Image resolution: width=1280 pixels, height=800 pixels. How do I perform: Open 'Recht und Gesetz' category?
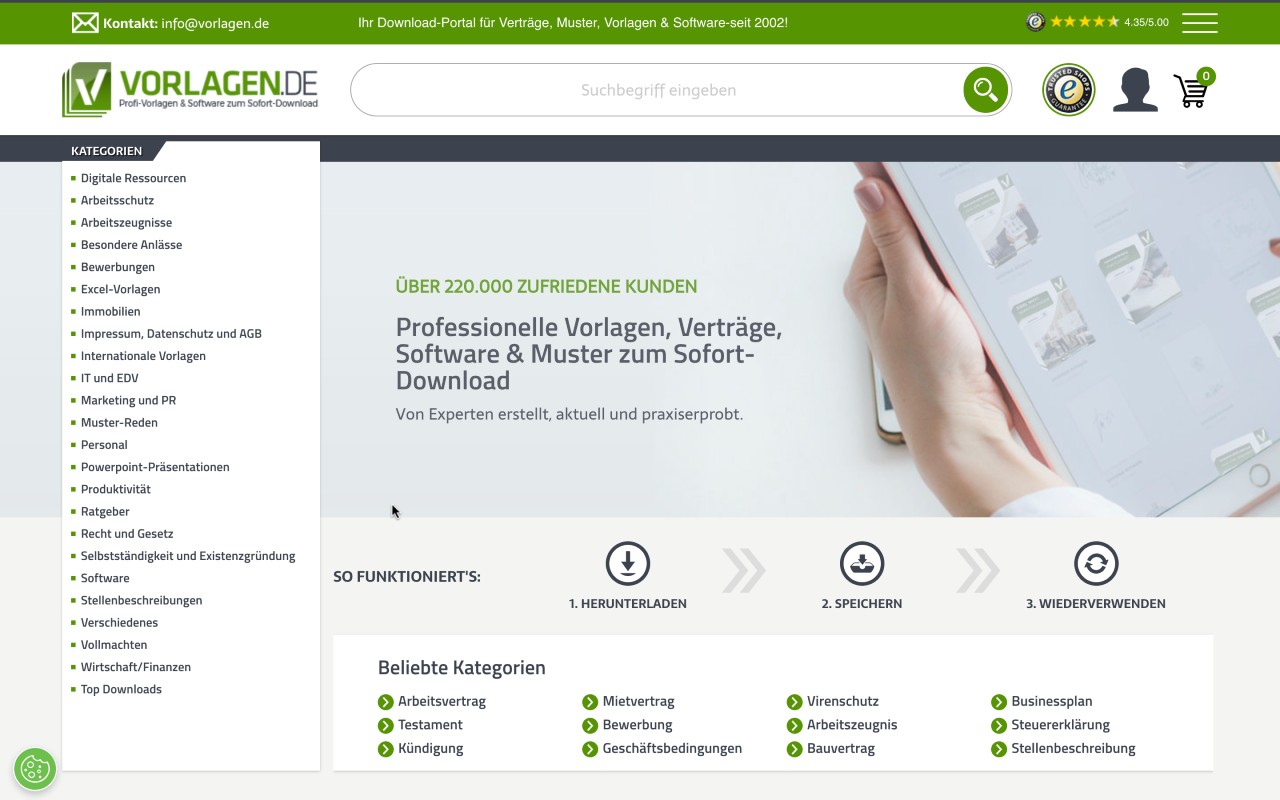tap(127, 533)
